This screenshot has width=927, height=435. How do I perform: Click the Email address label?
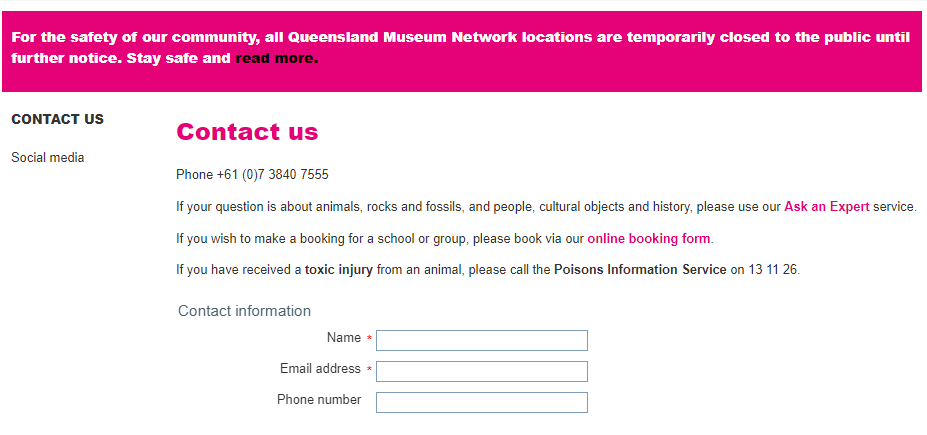click(320, 369)
